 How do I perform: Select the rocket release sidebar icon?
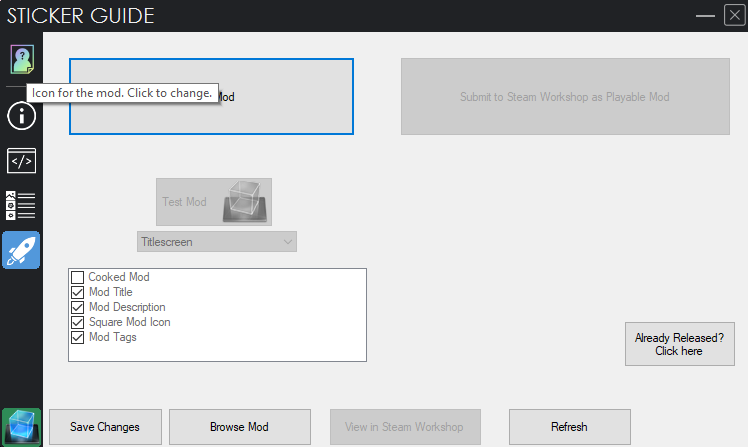(x=21, y=250)
